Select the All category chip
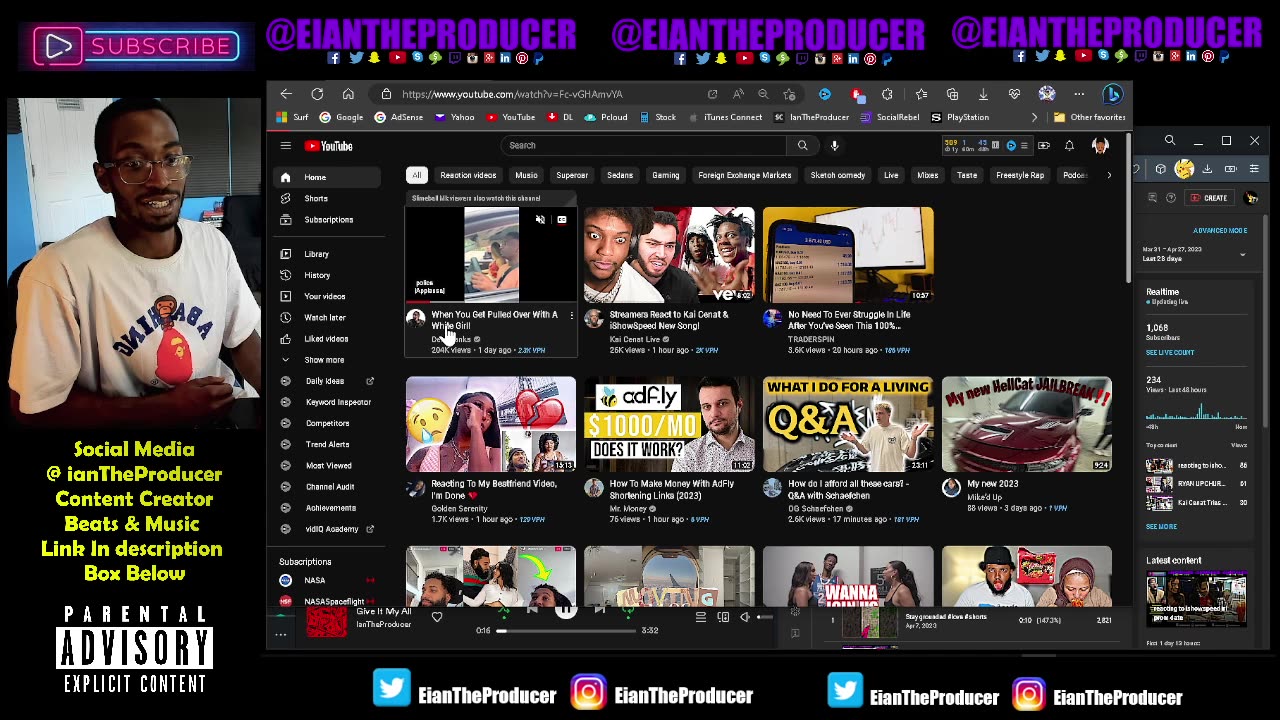This screenshot has height=720, width=1280. point(417,175)
